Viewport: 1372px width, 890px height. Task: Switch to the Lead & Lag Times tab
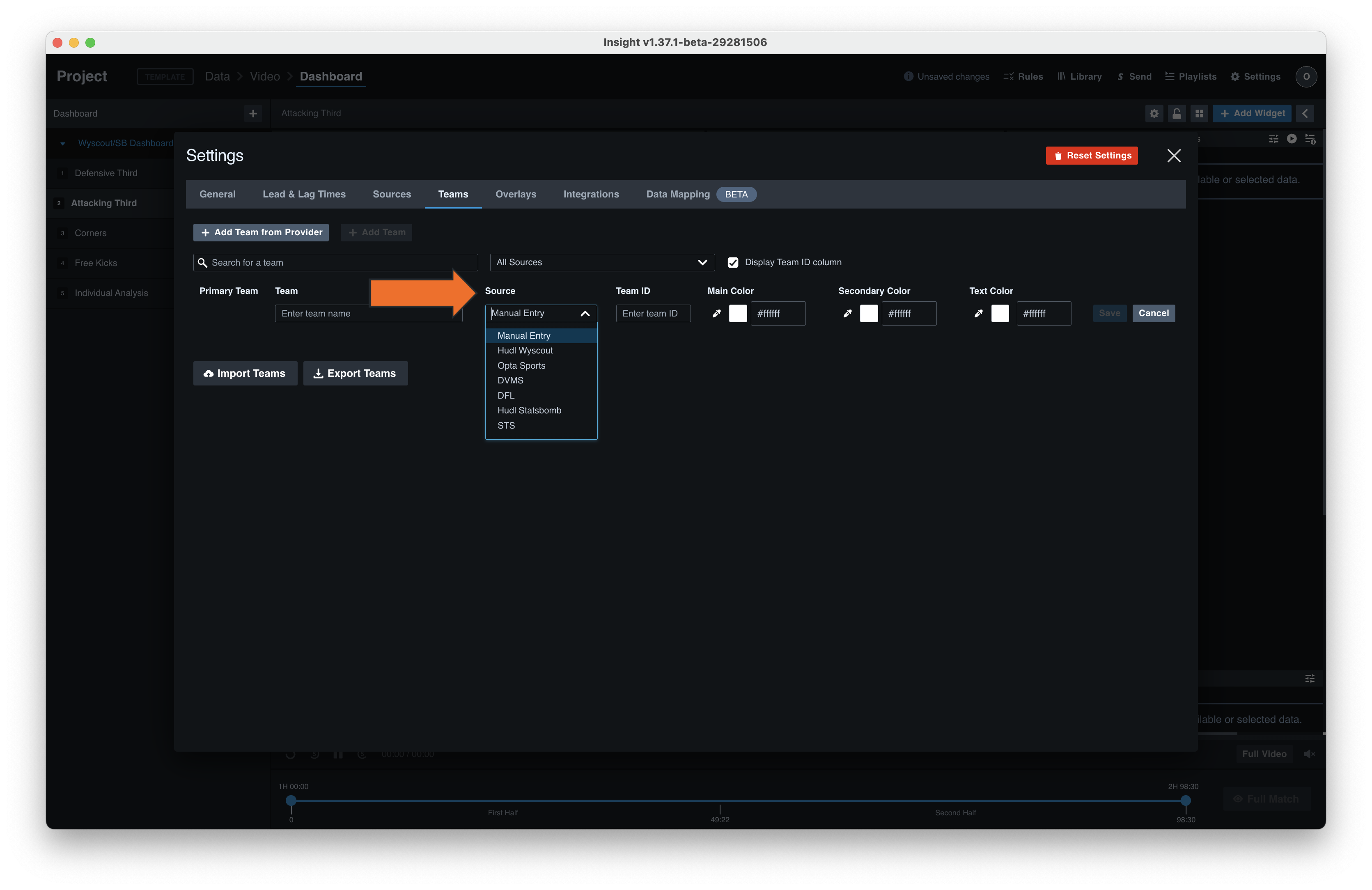(304, 194)
